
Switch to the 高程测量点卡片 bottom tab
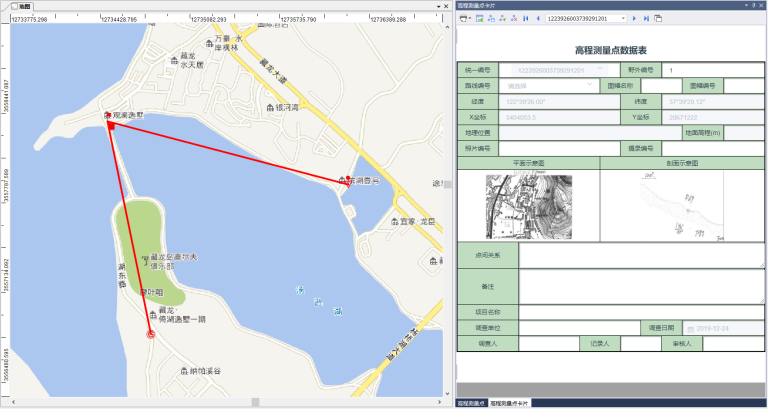tap(510, 403)
